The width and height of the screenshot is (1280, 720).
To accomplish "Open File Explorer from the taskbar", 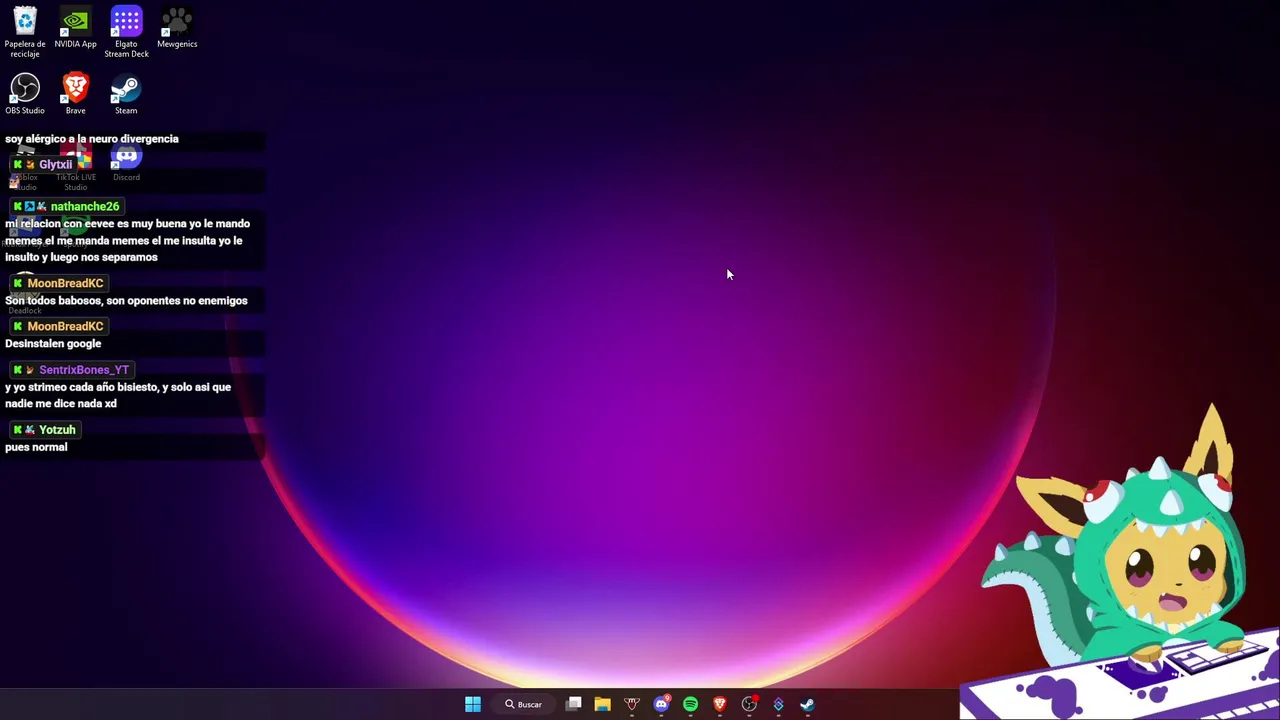I will click(602, 704).
